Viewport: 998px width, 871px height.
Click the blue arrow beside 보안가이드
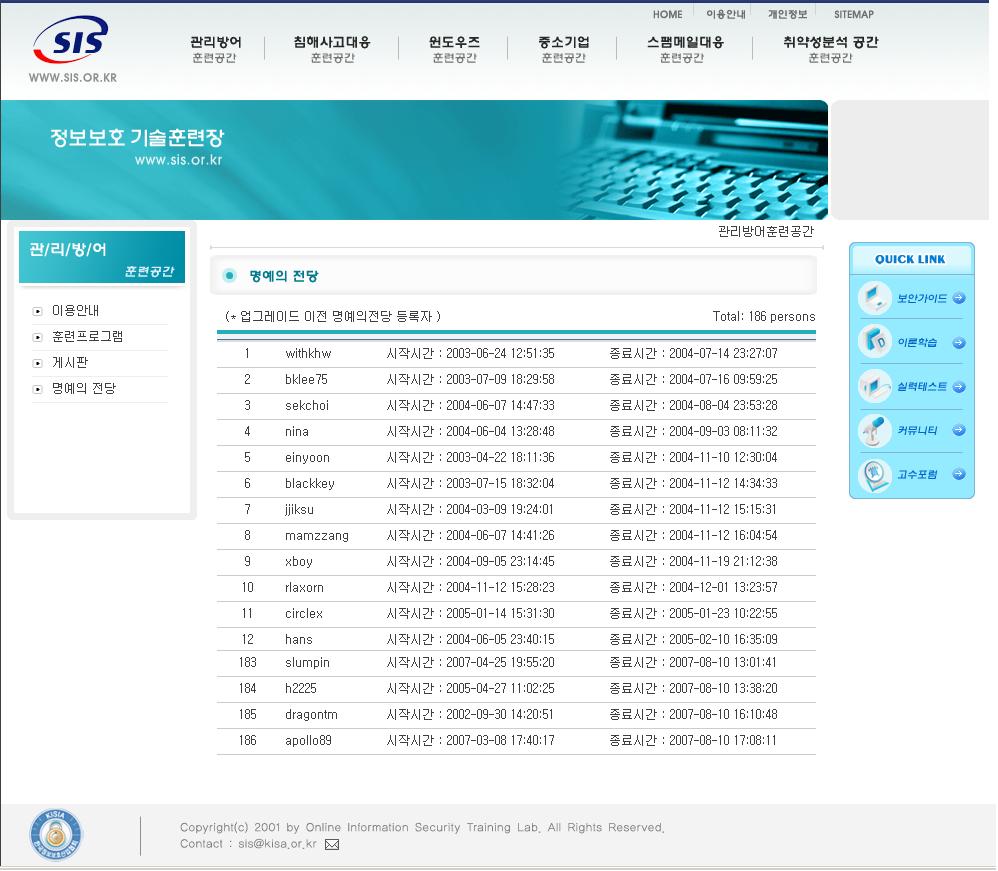pyautogui.click(x=957, y=298)
